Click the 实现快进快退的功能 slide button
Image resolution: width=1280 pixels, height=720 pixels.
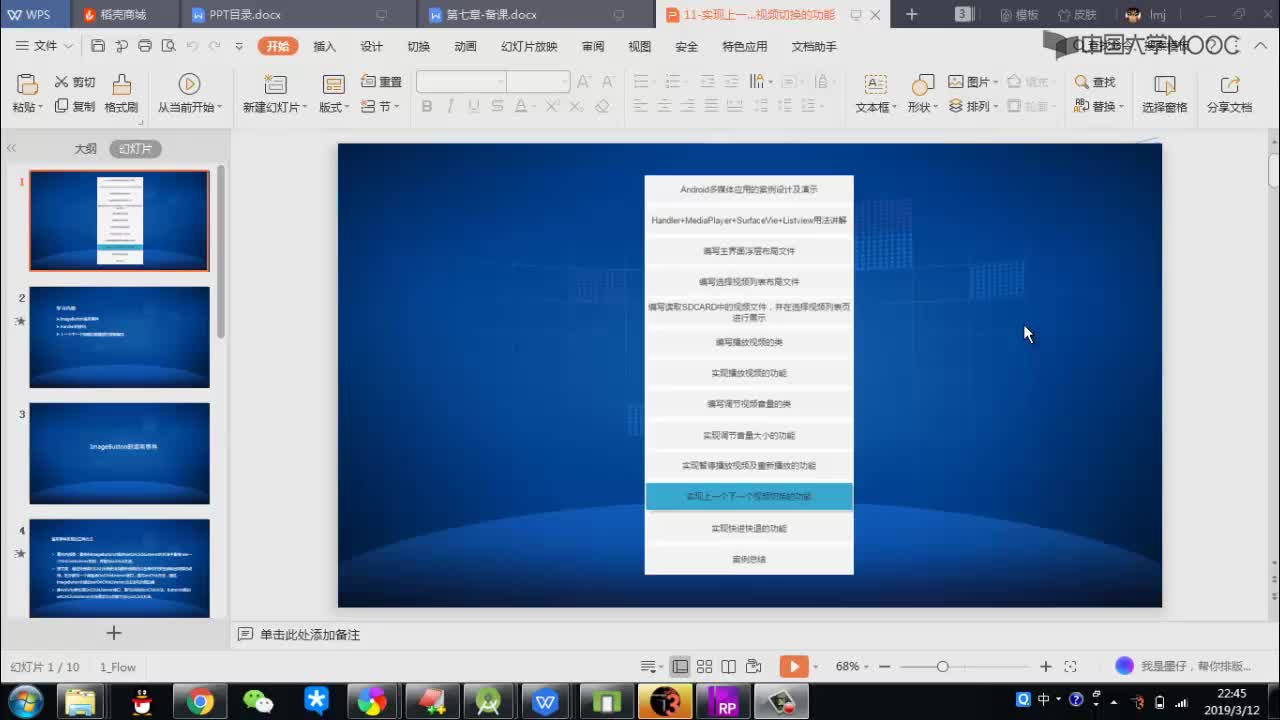tap(749, 528)
